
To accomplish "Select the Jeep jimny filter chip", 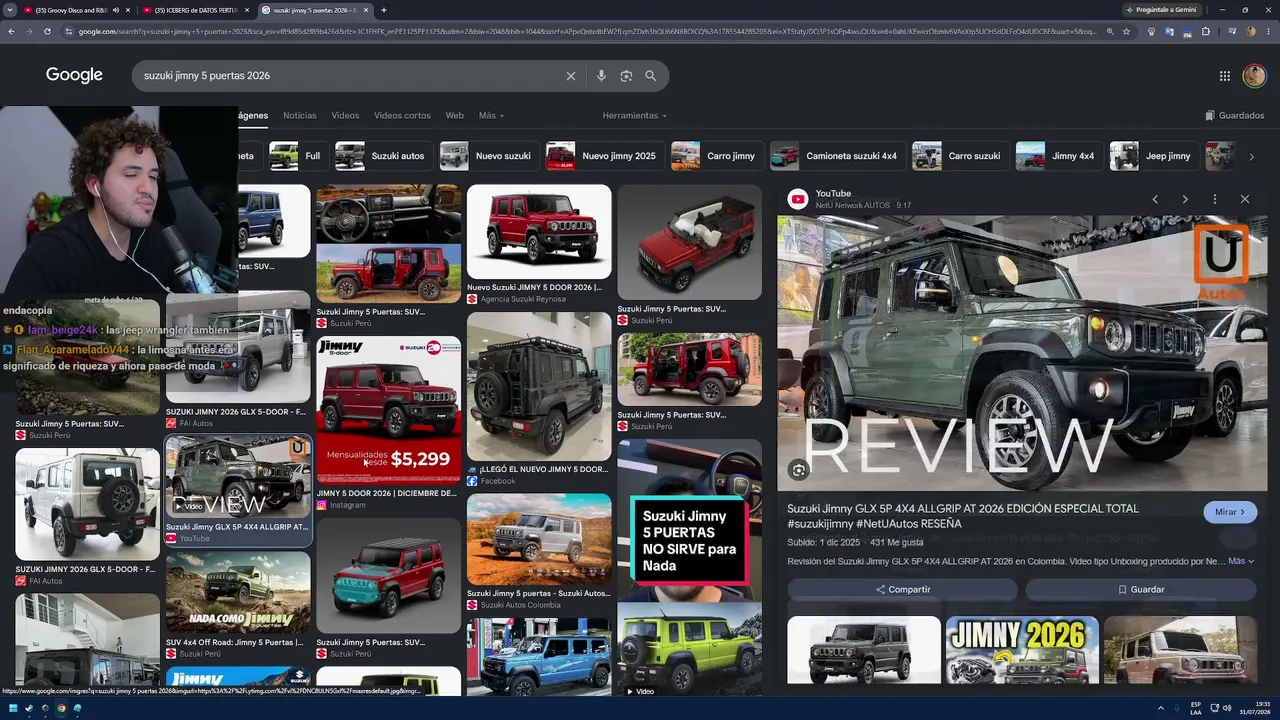I will [x=1153, y=156].
